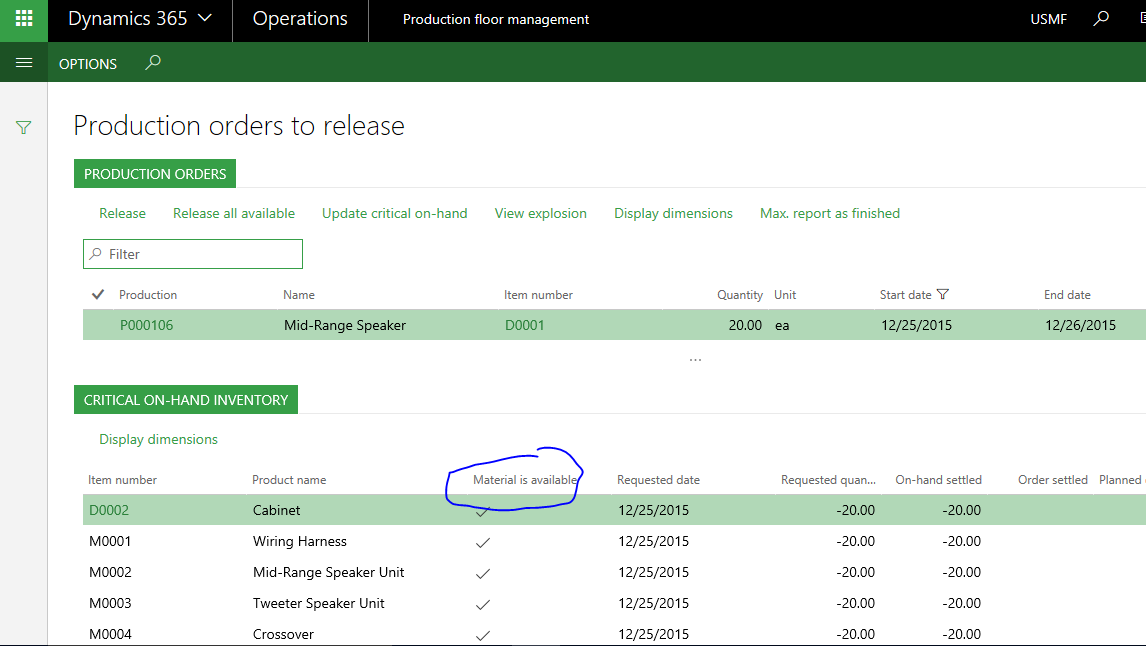The width and height of the screenshot is (1146, 646).
Task: Click inside the Filter input field
Action: pos(192,254)
